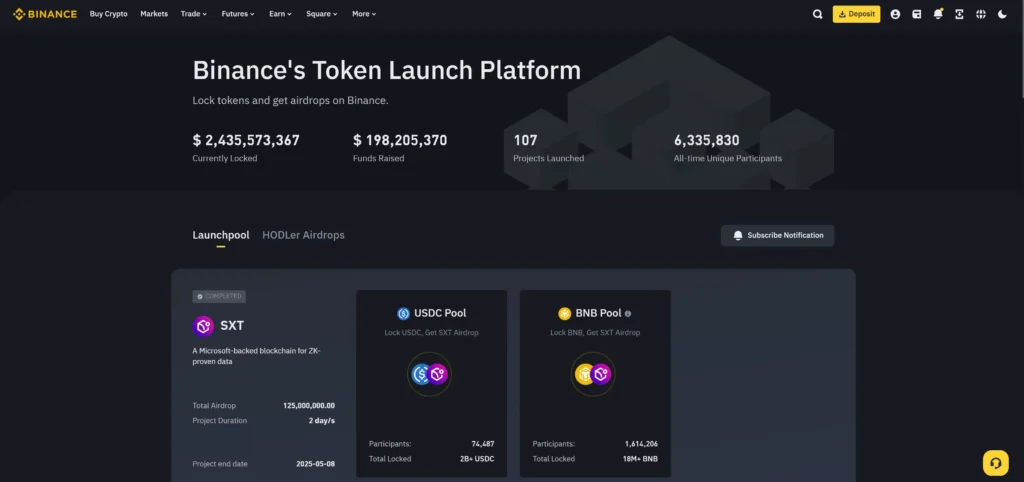Expand the Trade dropdown menu
1024x482 pixels.
click(x=194, y=14)
